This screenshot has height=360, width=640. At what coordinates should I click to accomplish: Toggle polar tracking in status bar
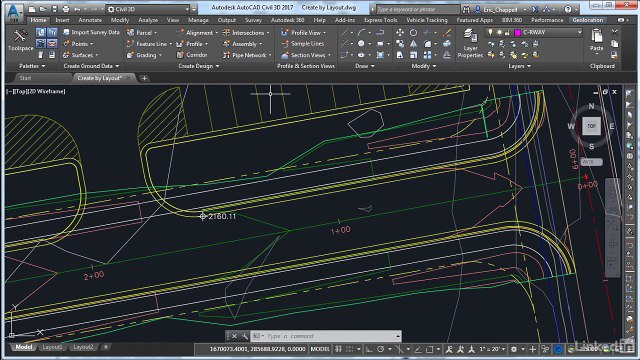pyautogui.click(x=381, y=349)
